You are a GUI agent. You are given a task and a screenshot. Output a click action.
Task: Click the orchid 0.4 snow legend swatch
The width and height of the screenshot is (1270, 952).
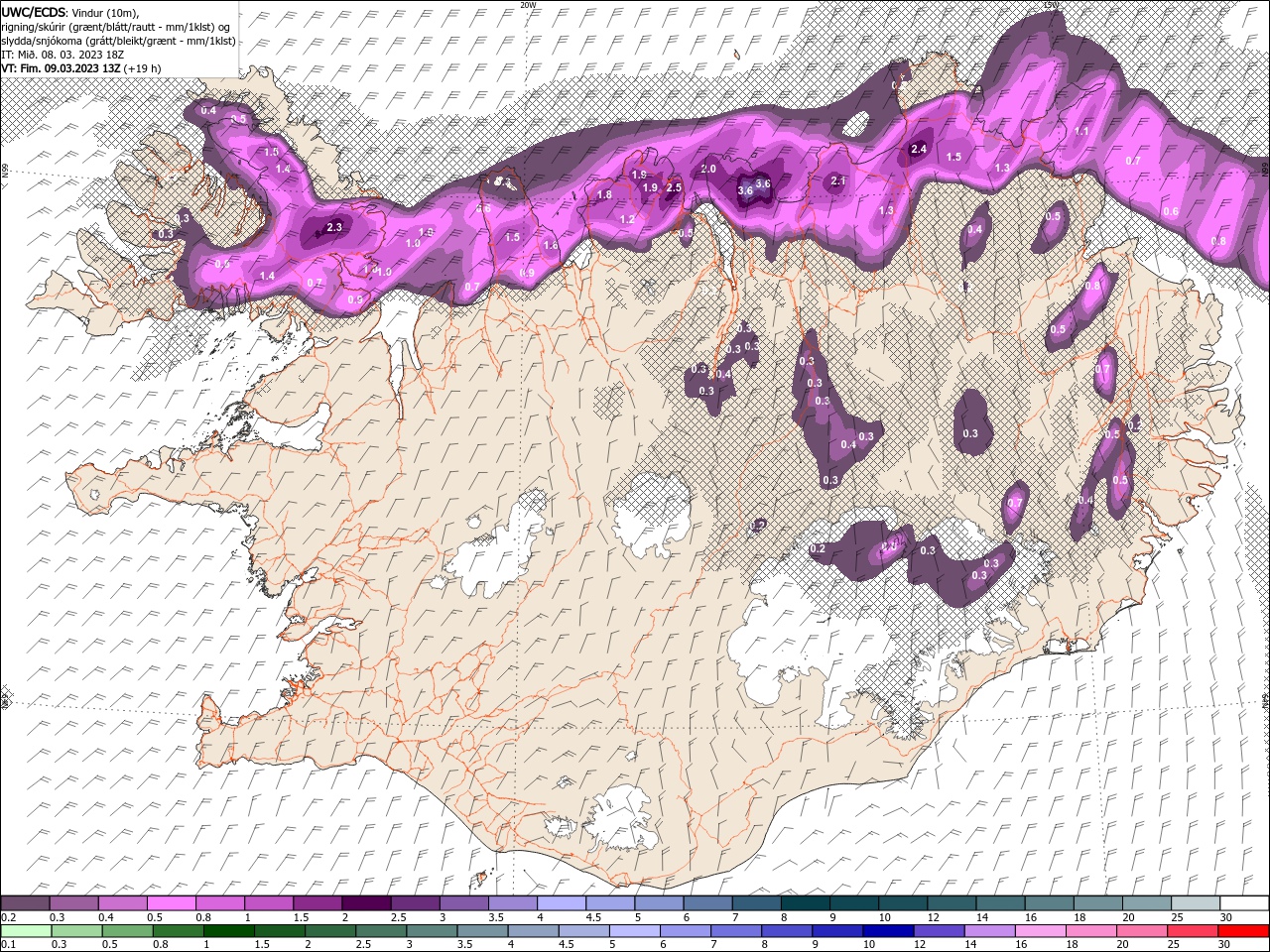(x=123, y=903)
